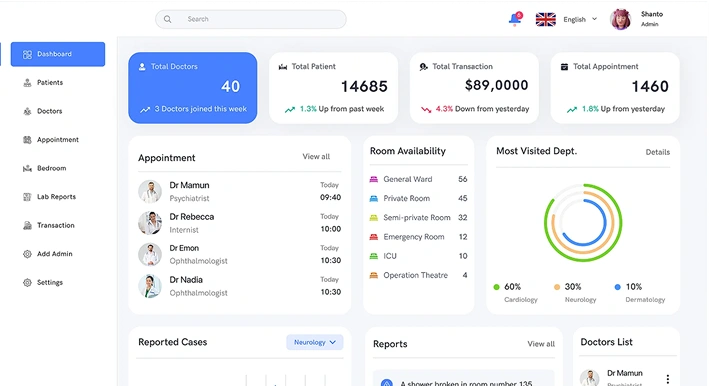
Task: Click the Total Appointment calendar icon
Action: click(565, 67)
